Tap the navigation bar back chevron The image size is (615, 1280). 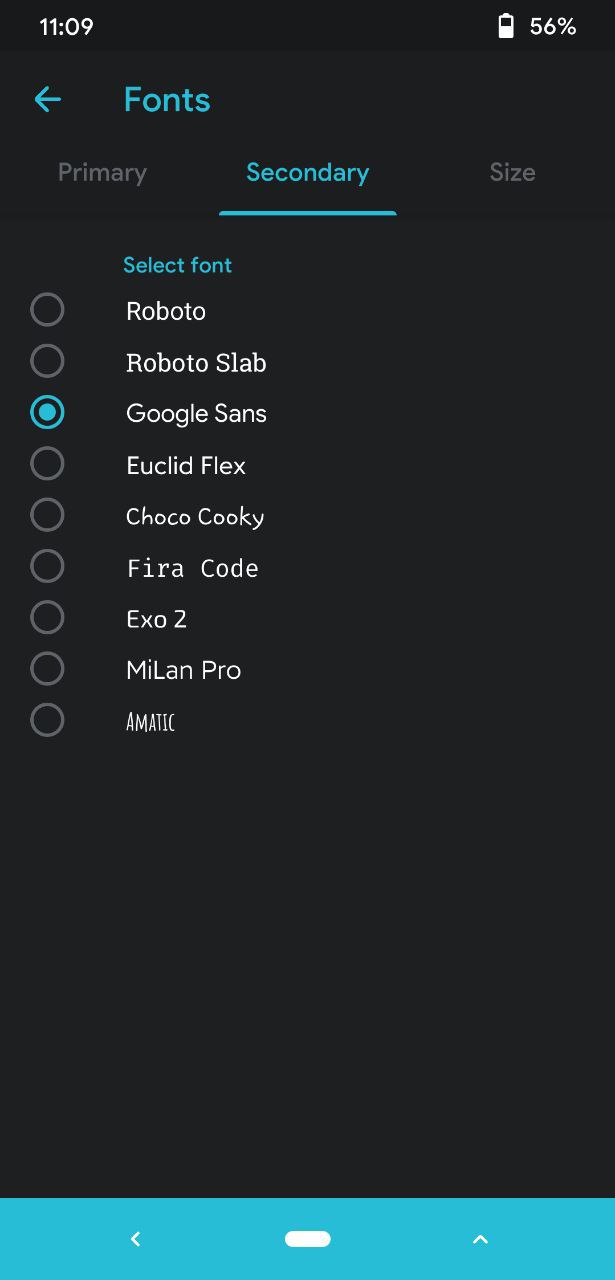pyautogui.click(x=136, y=1239)
